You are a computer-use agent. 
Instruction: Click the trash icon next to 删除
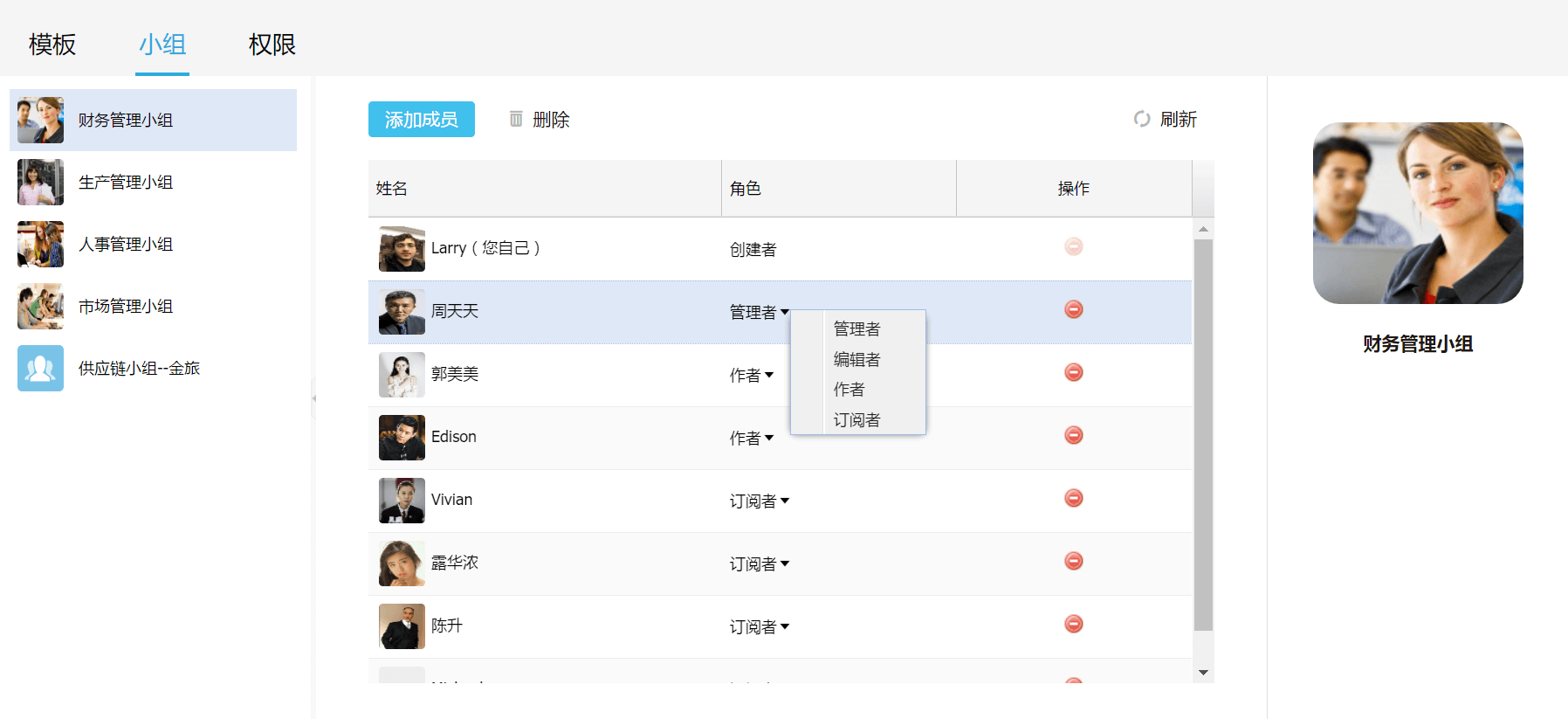pos(516,119)
